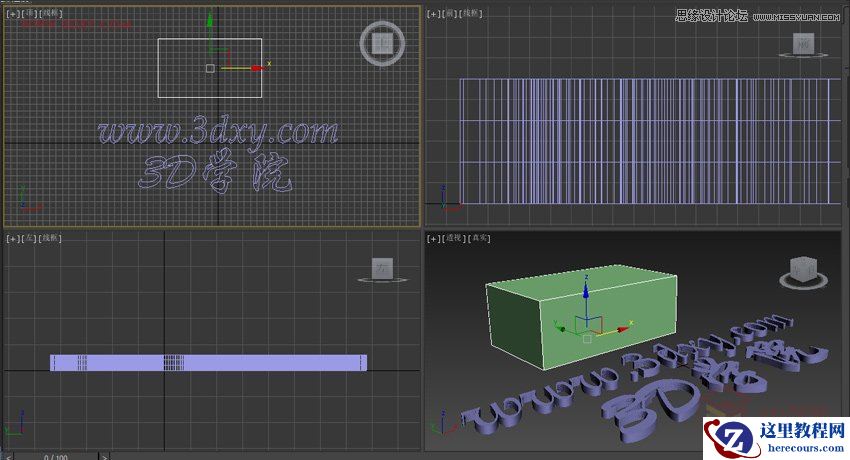
Task: Select red X-axis arrow in Perspective viewport
Action: click(623, 329)
